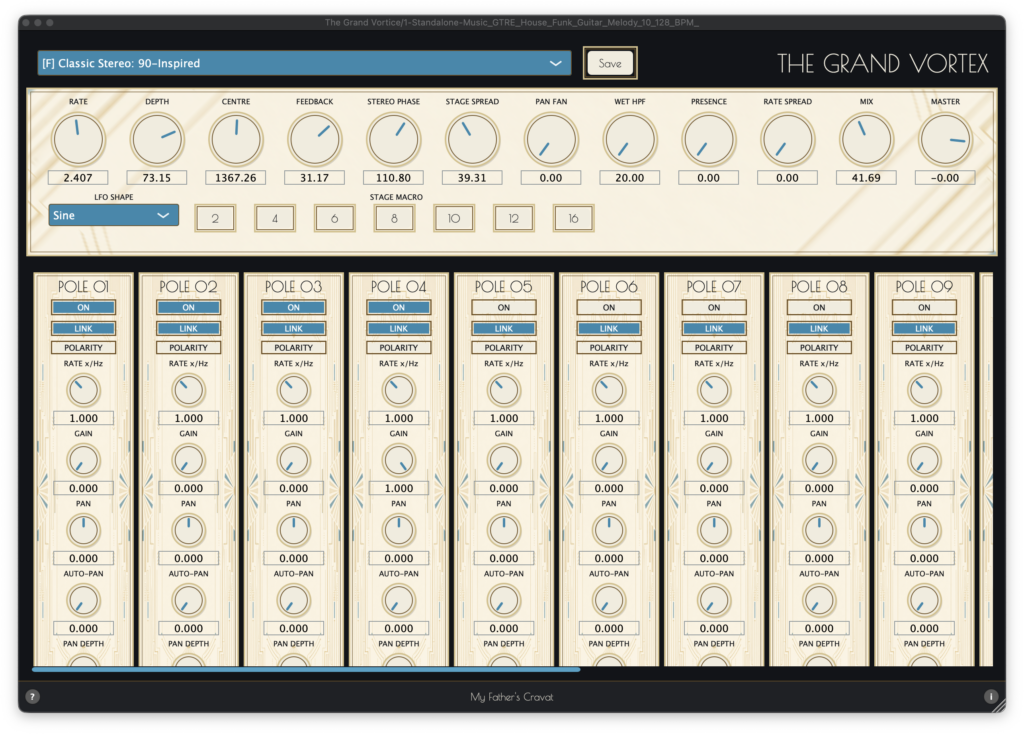Click Pole 08 GAIN knob
The image size is (1024, 734).
[820, 460]
